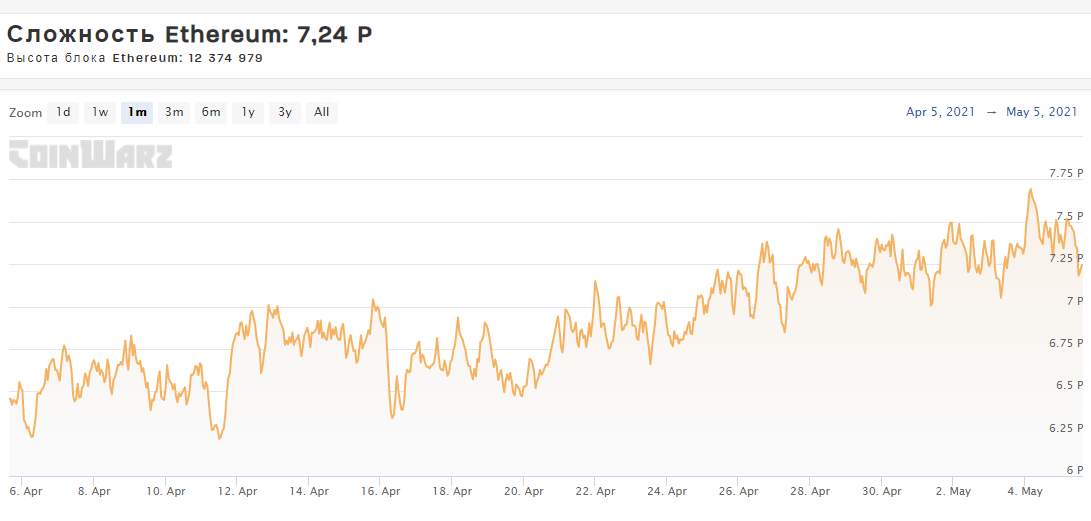
Task: Click the 22. Apr date label
Action: [596, 491]
